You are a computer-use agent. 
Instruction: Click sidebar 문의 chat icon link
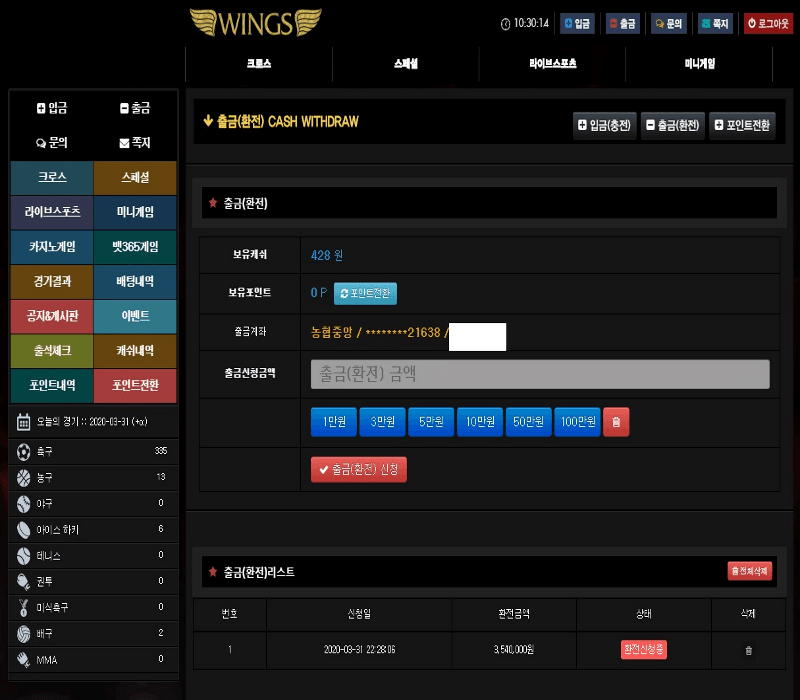point(52,143)
